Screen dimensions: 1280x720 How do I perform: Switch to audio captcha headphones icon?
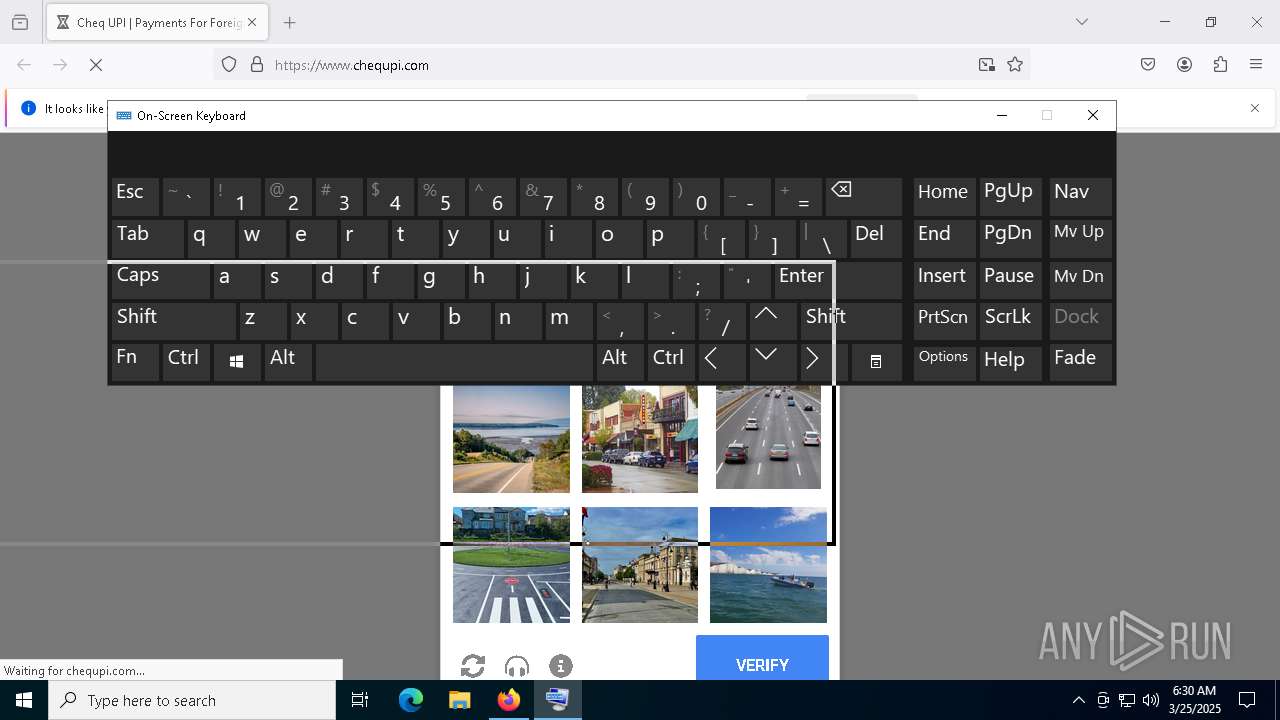tap(517, 666)
